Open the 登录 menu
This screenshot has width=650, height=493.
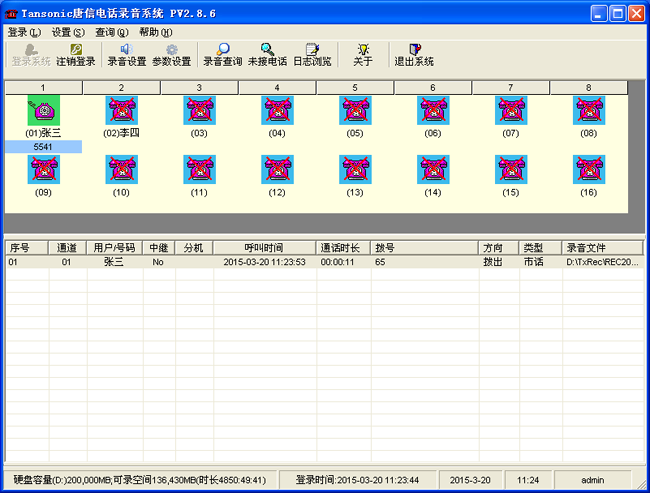pyautogui.click(x=24, y=32)
